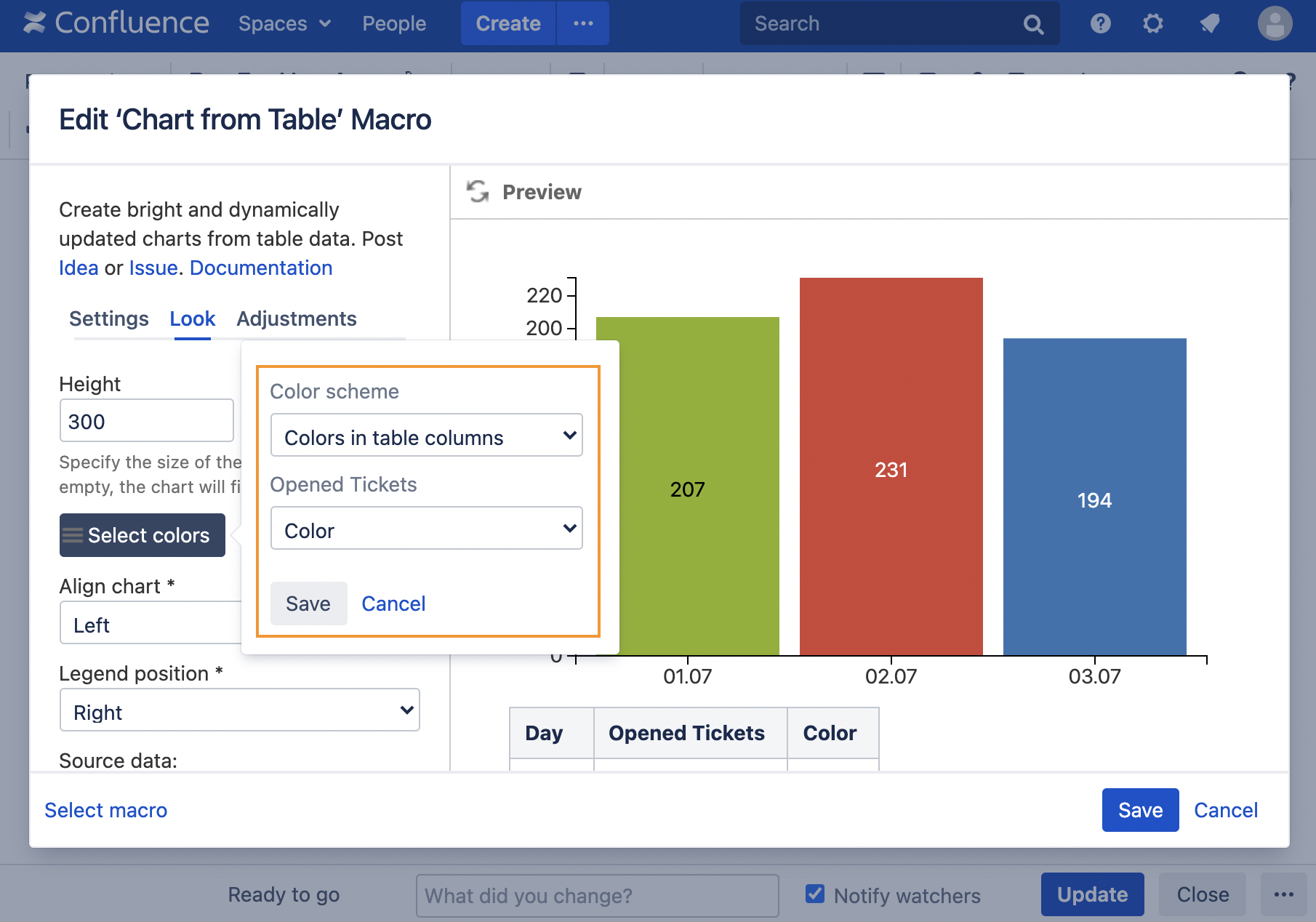Switch to the Adjustments tab
This screenshot has height=922, width=1316.
click(x=296, y=319)
